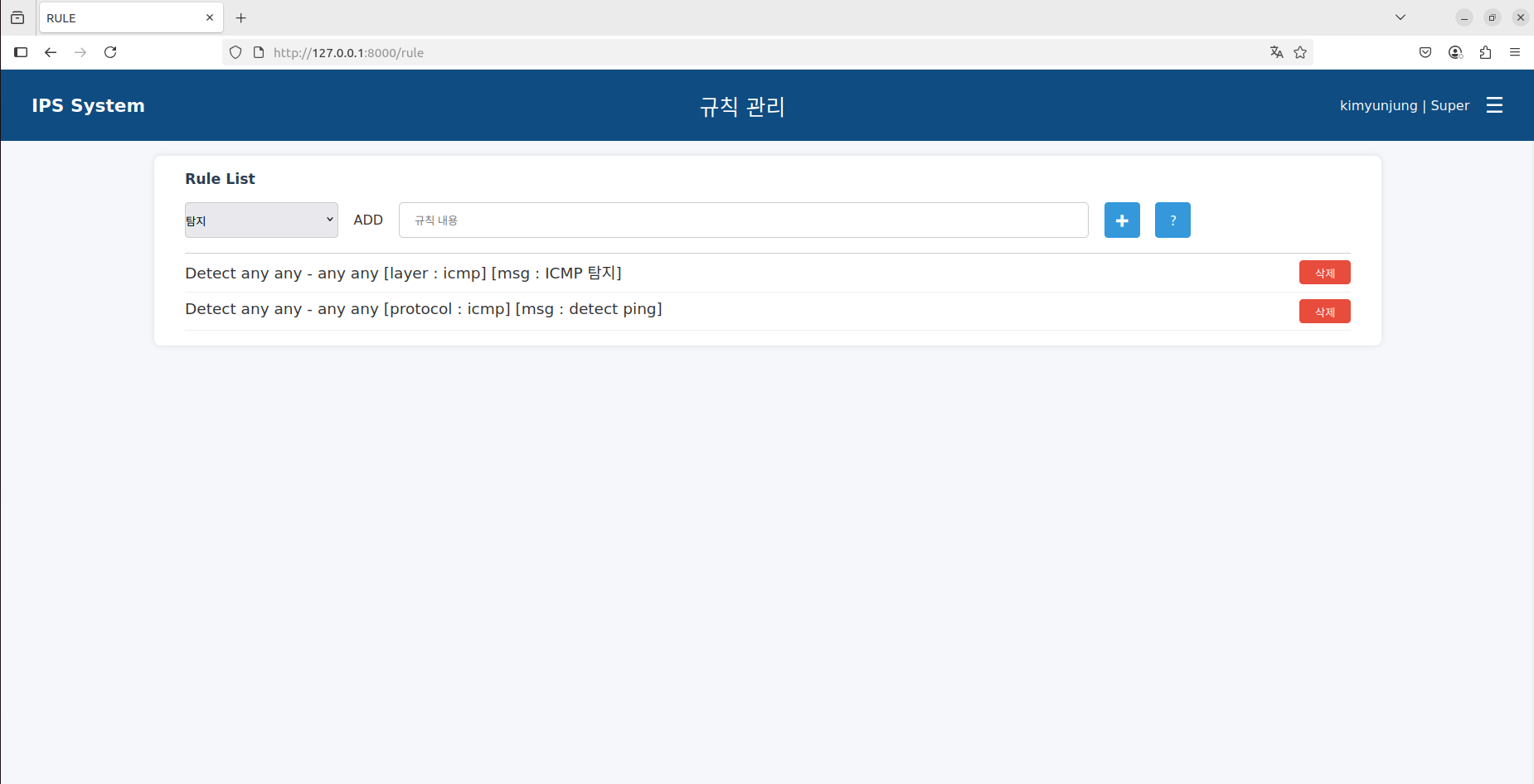Click the ADD label
This screenshot has height=784, width=1534.
(368, 220)
